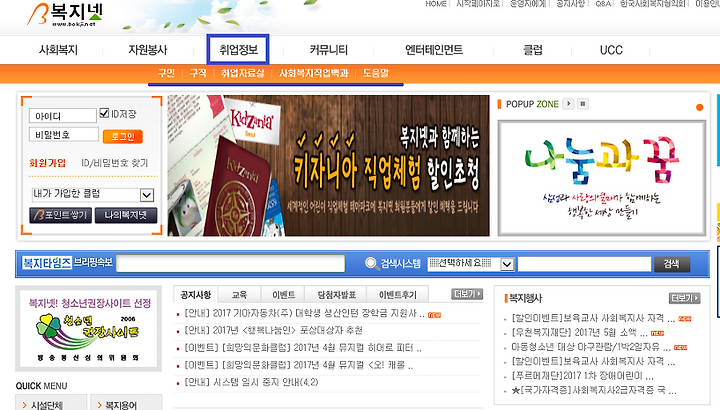This screenshot has width=720, height=410.
Task: Click the 복지넷 logo
Action: click(x=65, y=14)
